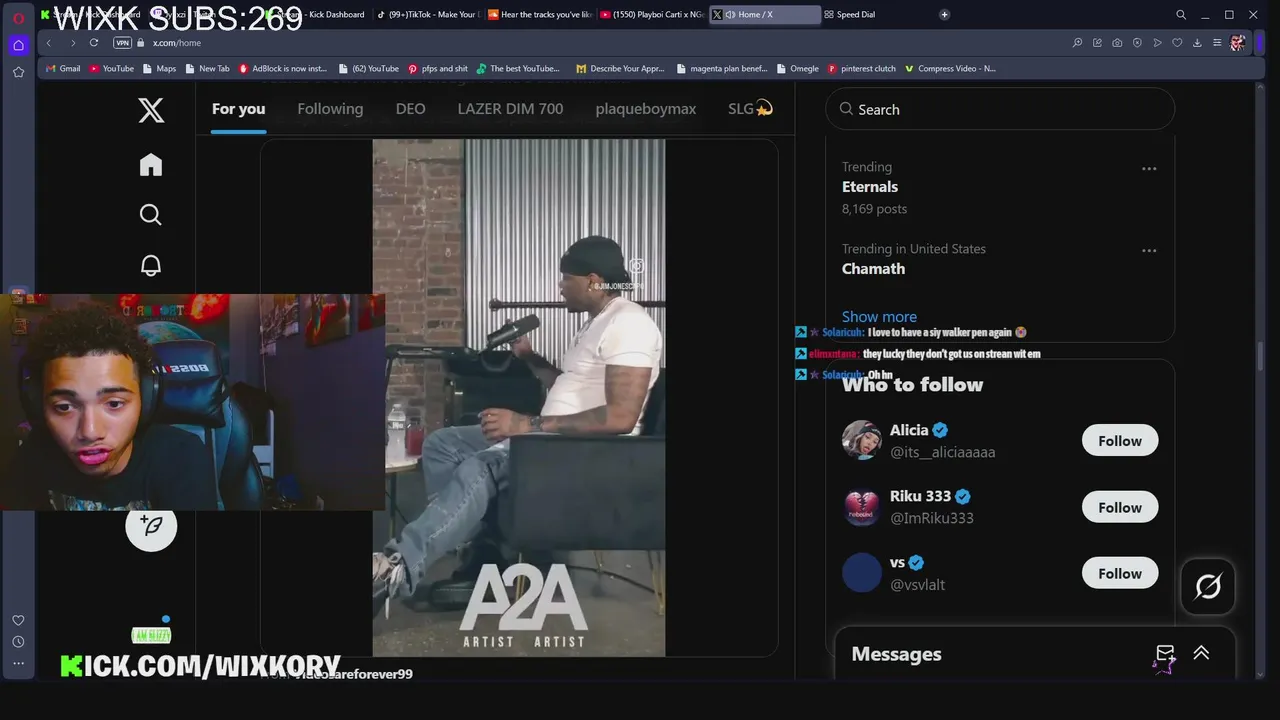This screenshot has width=1280, height=720.
Task: Switch to Hear the tracks SoundCloud tab
Action: point(542,15)
